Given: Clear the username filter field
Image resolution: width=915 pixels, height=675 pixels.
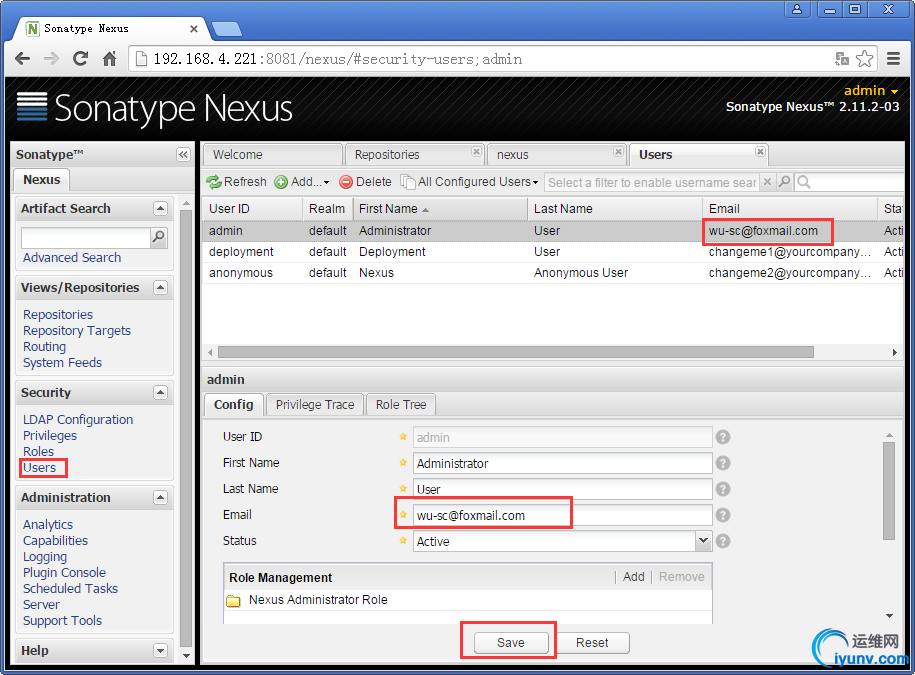Looking at the screenshot, I should pos(767,182).
